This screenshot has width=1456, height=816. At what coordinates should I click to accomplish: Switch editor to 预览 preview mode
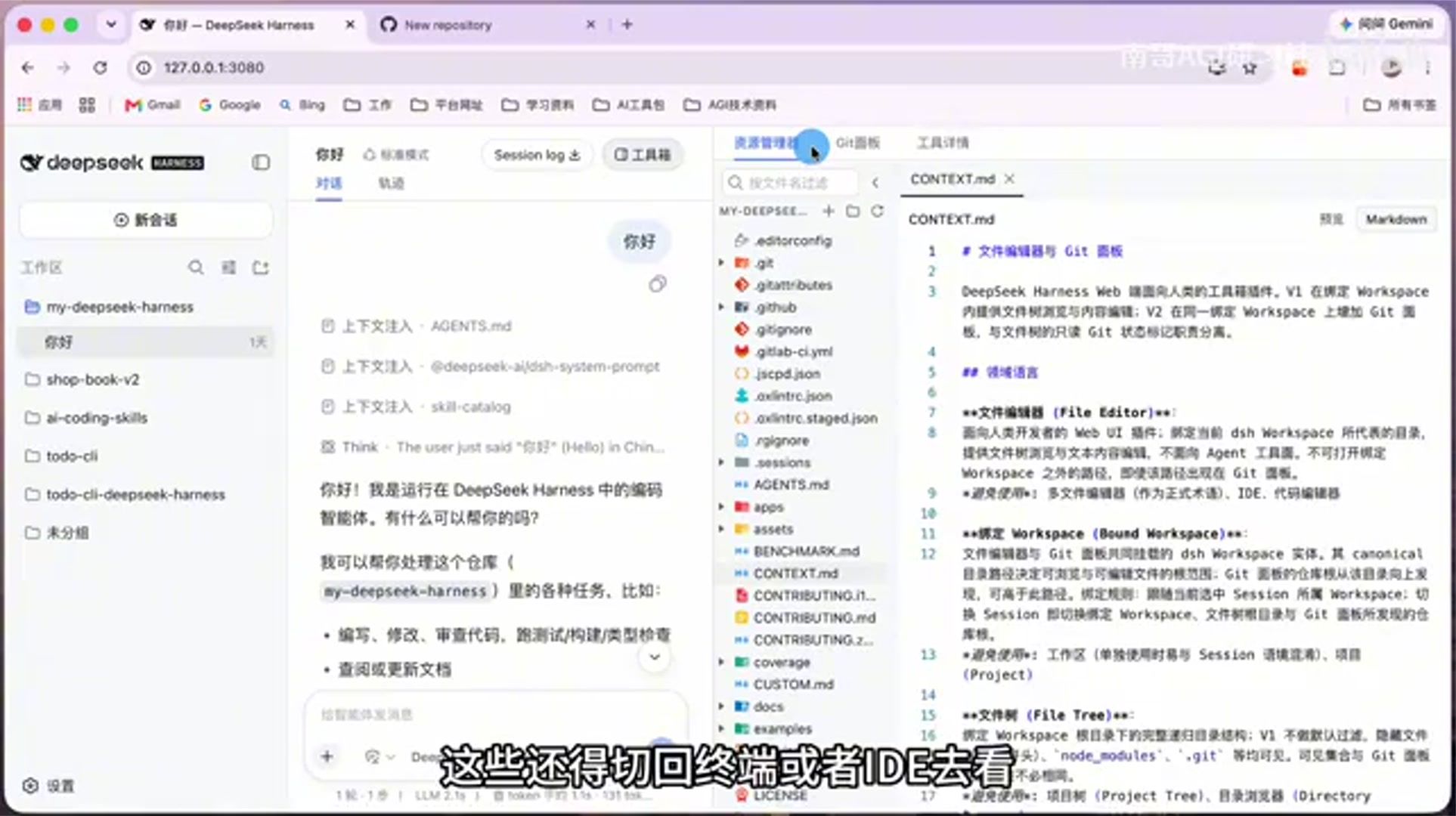(x=1331, y=220)
